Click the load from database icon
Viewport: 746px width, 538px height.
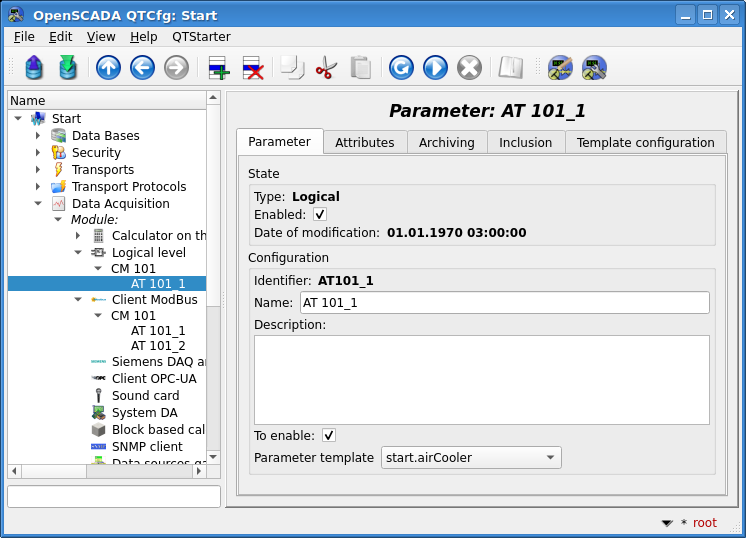[x=35, y=68]
